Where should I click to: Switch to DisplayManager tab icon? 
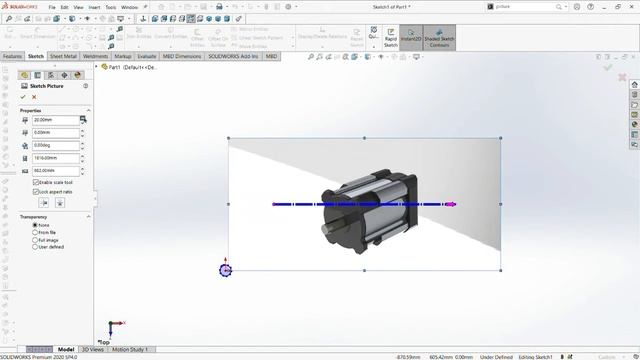tap(78, 75)
